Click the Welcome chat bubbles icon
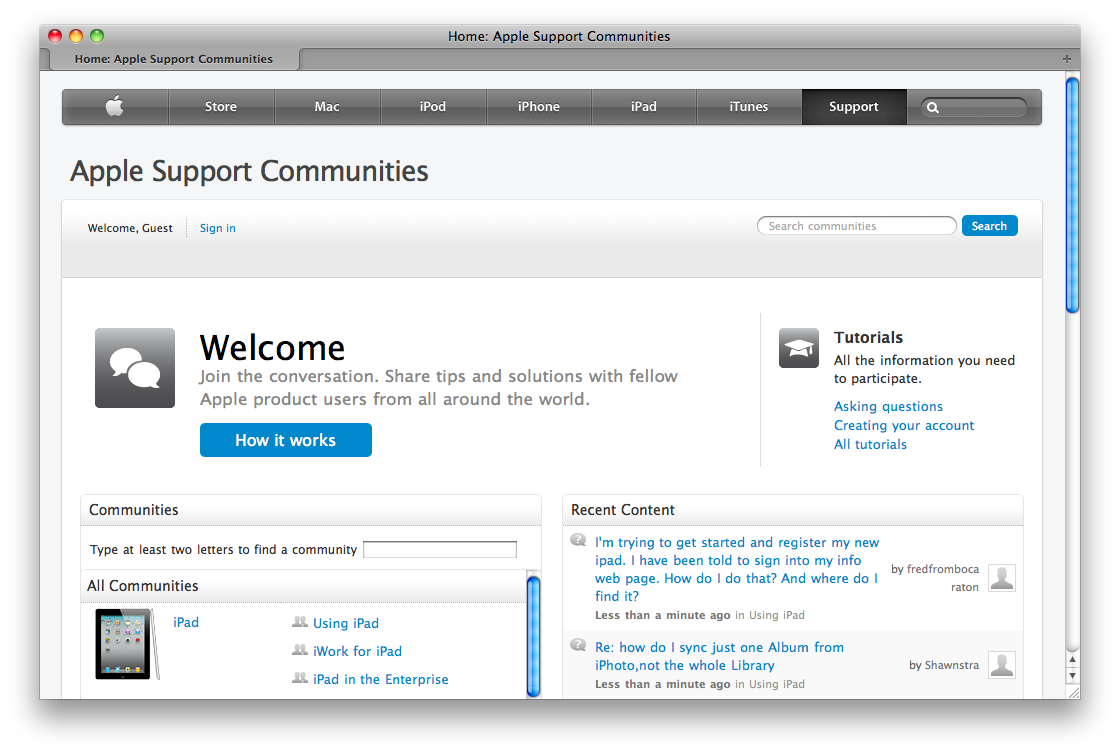 (135, 368)
